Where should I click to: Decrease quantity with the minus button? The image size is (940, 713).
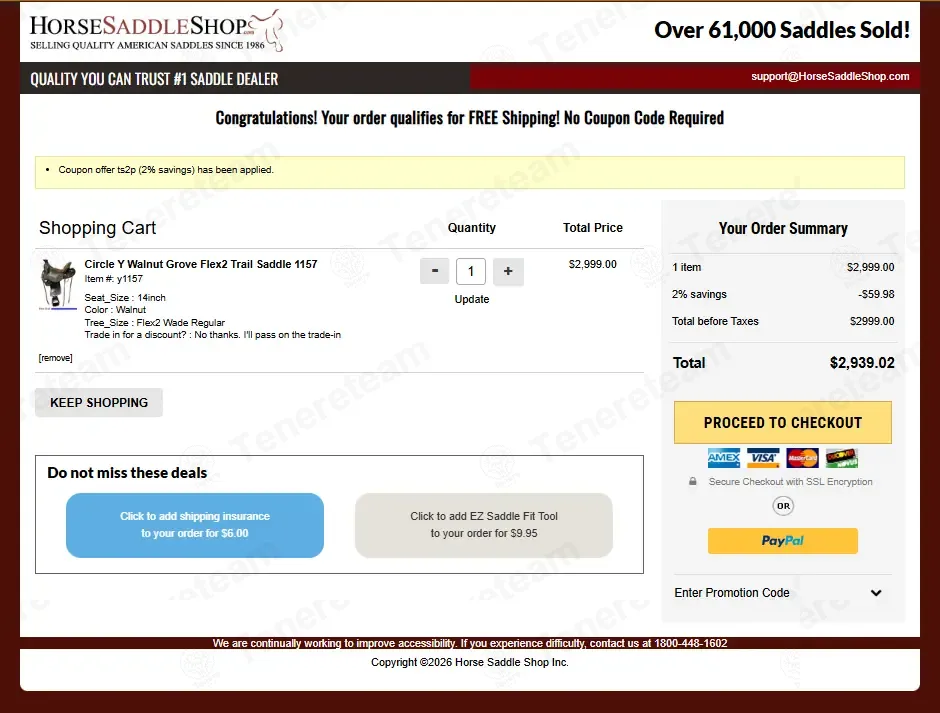point(435,272)
